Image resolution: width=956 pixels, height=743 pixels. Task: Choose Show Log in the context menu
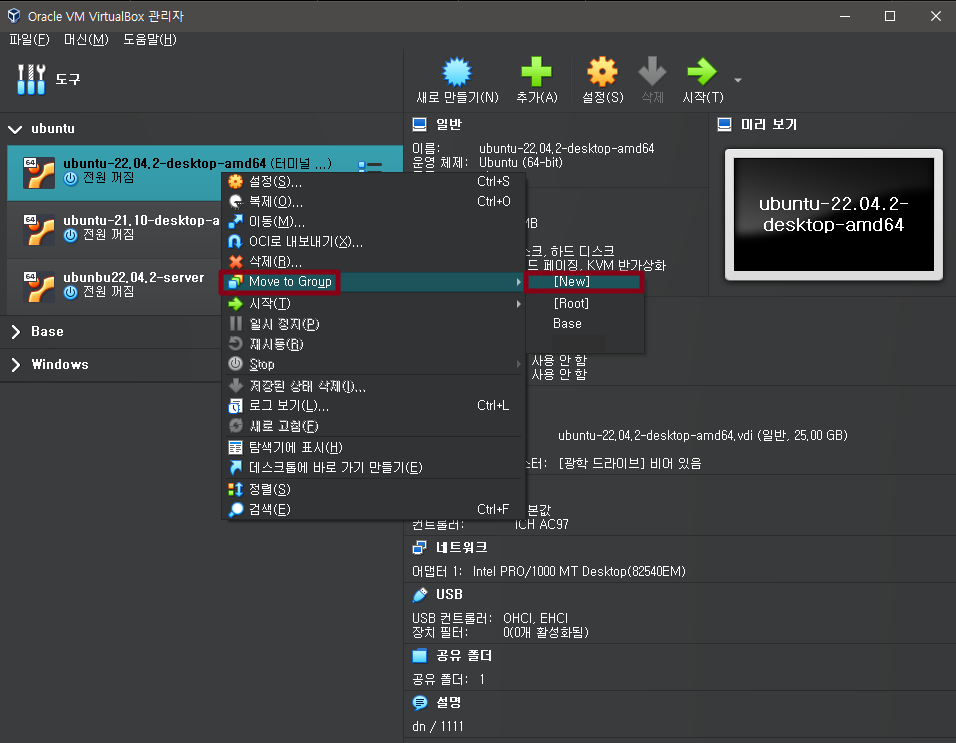coord(373,406)
